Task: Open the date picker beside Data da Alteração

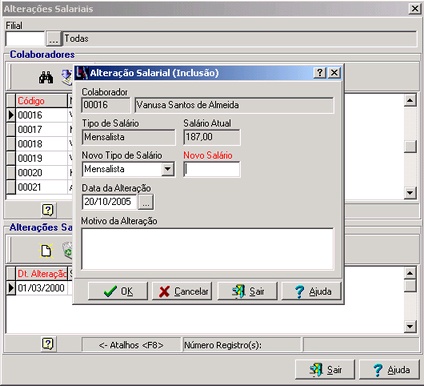Action: (x=146, y=202)
